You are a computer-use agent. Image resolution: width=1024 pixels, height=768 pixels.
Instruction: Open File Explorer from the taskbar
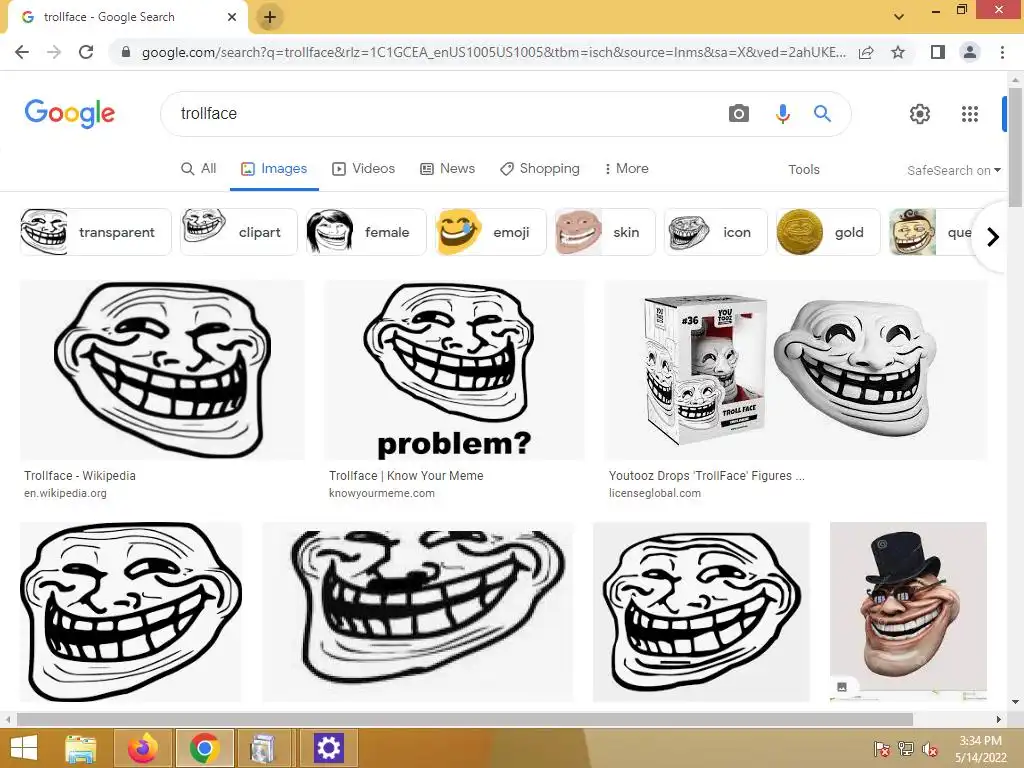pyautogui.click(x=81, y=748)
